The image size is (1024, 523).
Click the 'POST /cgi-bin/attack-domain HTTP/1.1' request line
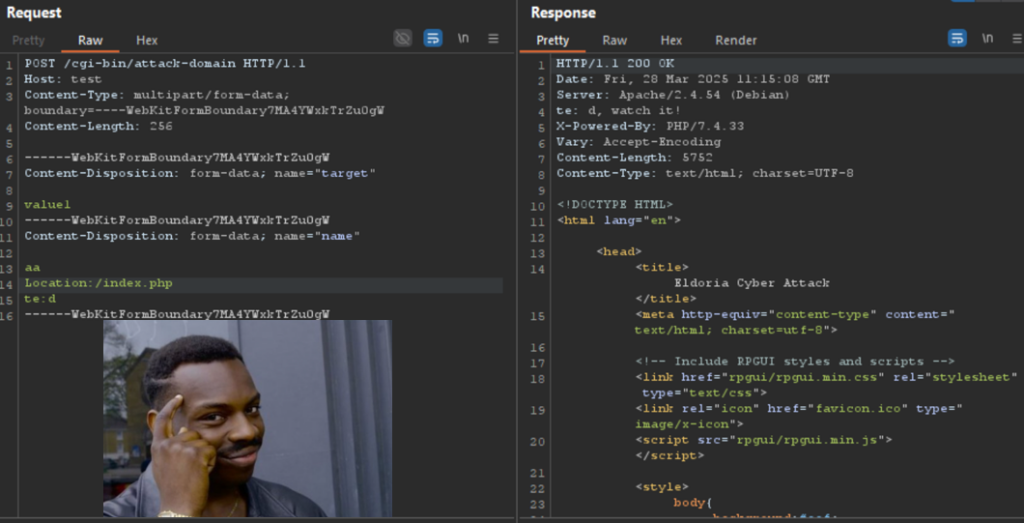click(x=165, y=64)
